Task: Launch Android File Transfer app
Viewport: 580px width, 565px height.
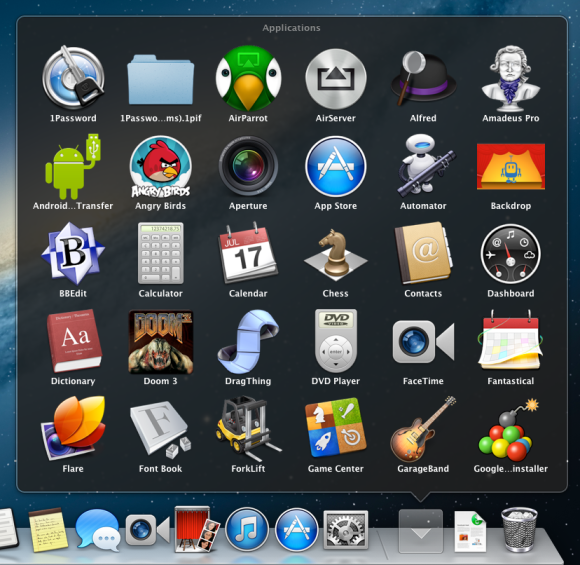Action: click(73, 167)
